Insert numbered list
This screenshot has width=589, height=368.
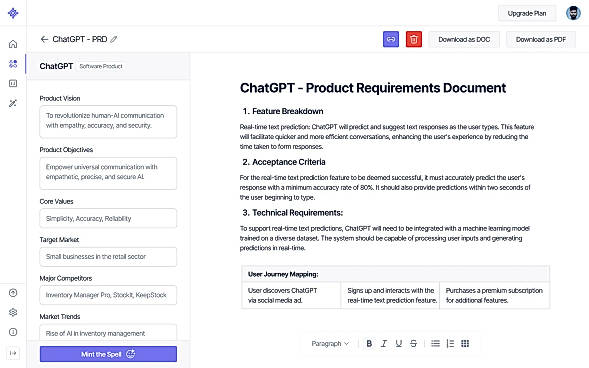[x=450, y=343]
